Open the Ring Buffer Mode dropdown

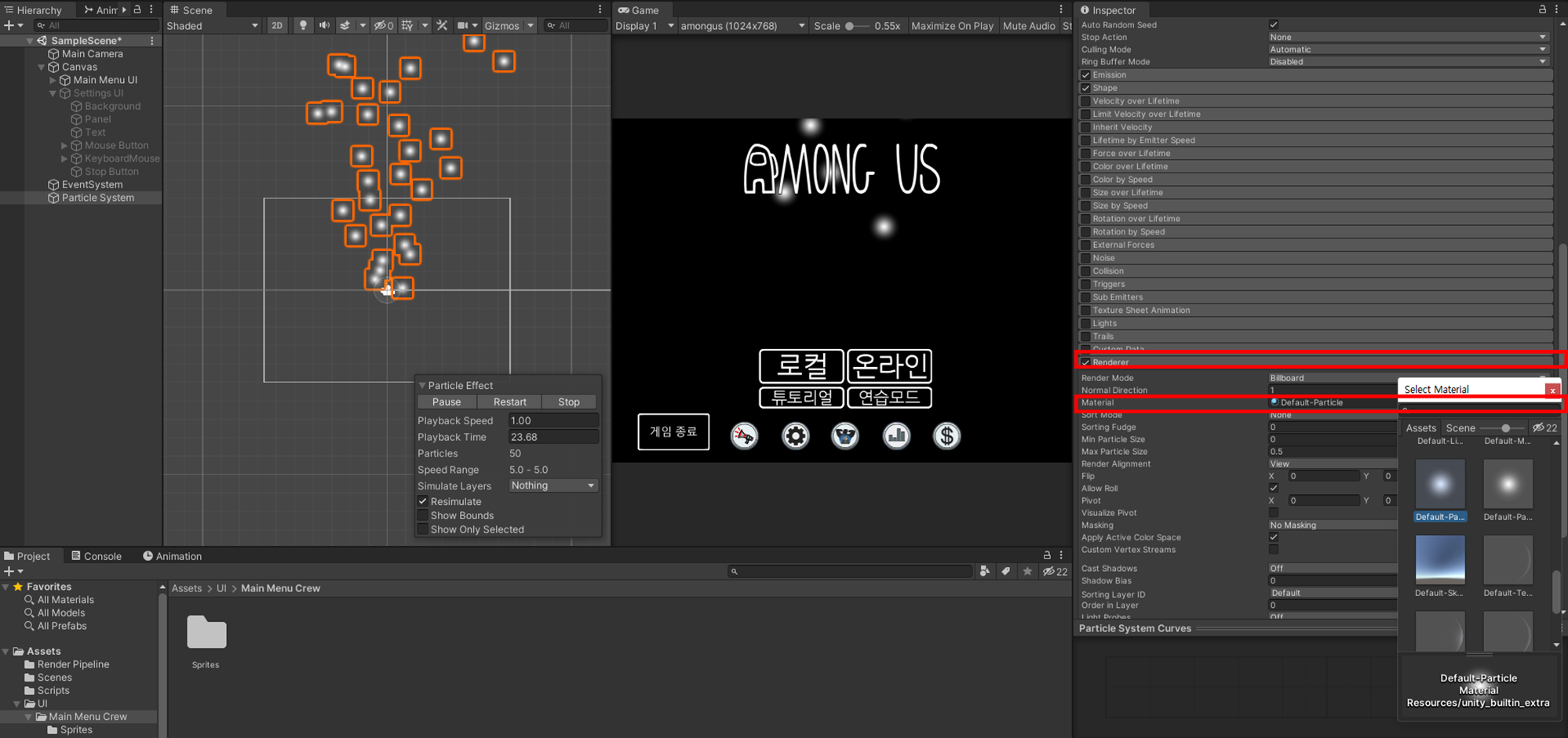coord(1408,61)
